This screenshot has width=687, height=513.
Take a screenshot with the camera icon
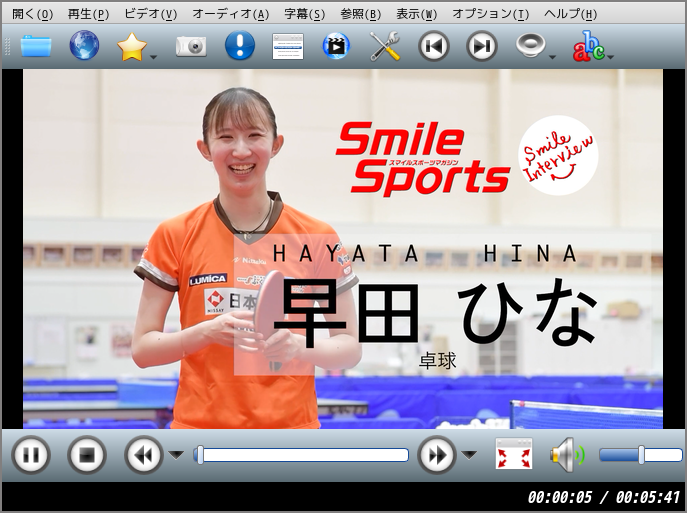pos(191,46)
